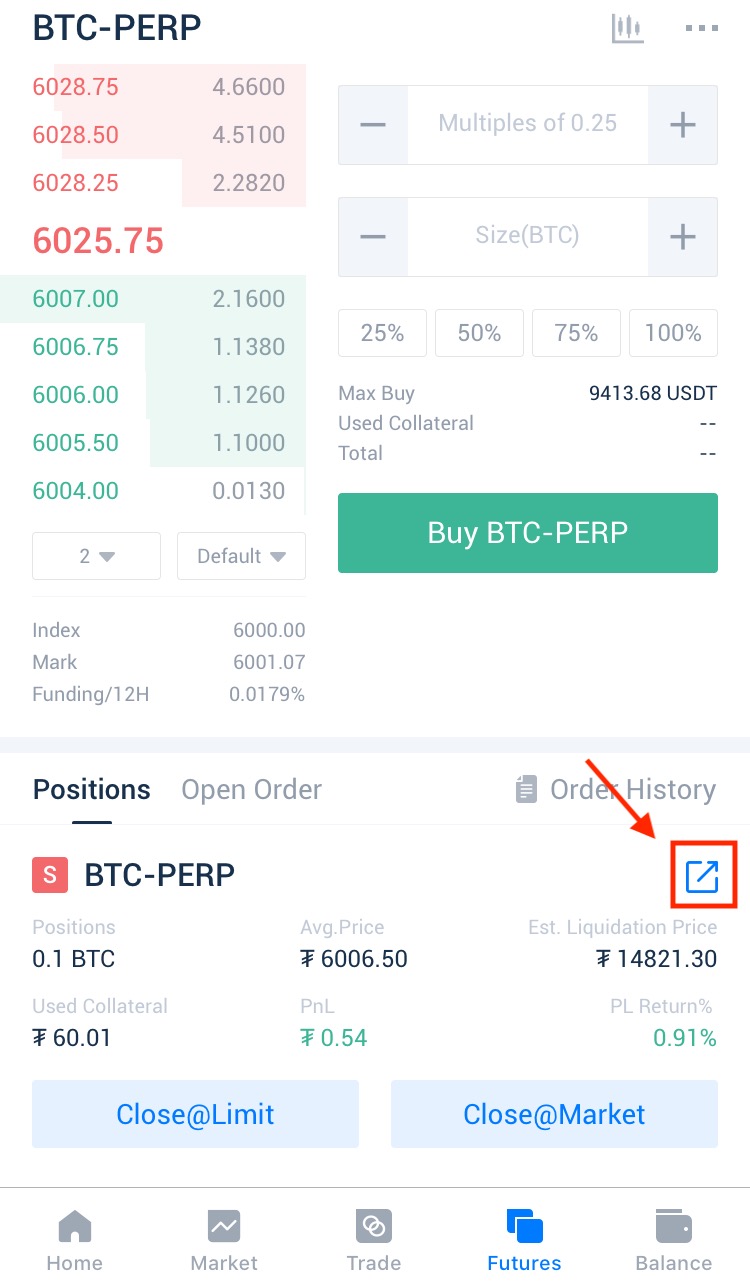Tap Close@Limit button
750x1286 pixels.
click(195, 1114)
